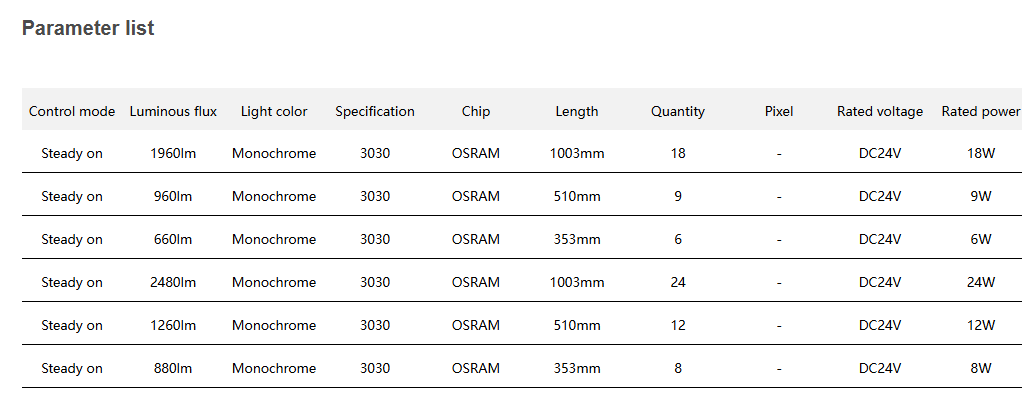Viewport: 1035px width, 401px height.
Task: Click the Pixel column header
Action: click(779, 111)
